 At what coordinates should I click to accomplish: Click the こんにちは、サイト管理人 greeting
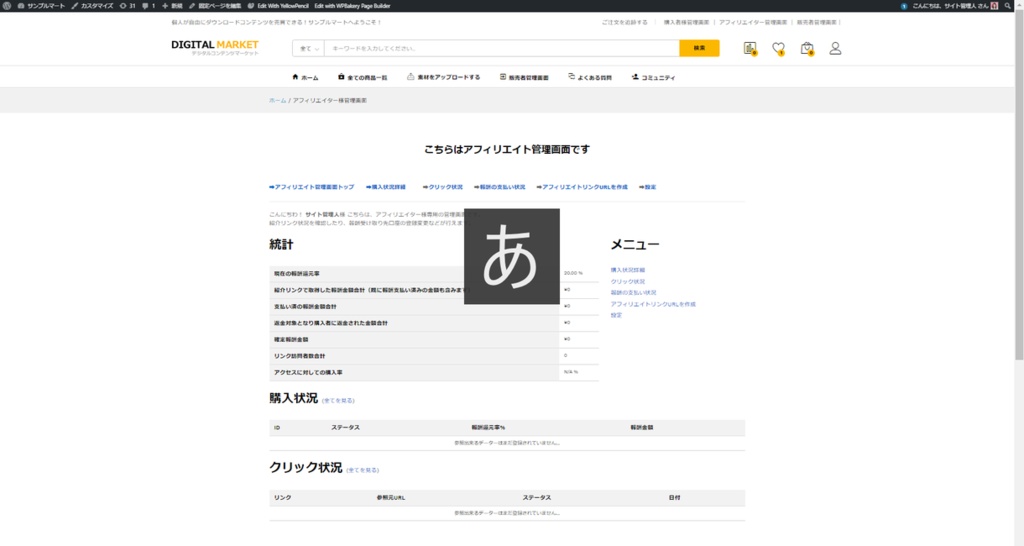(x=950, y=6)
